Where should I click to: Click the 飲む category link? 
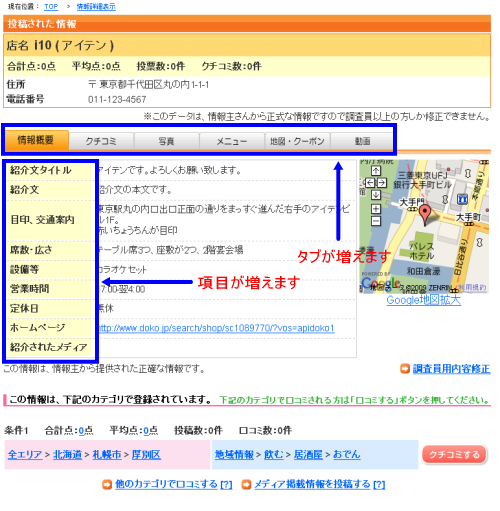click(274, 455)
